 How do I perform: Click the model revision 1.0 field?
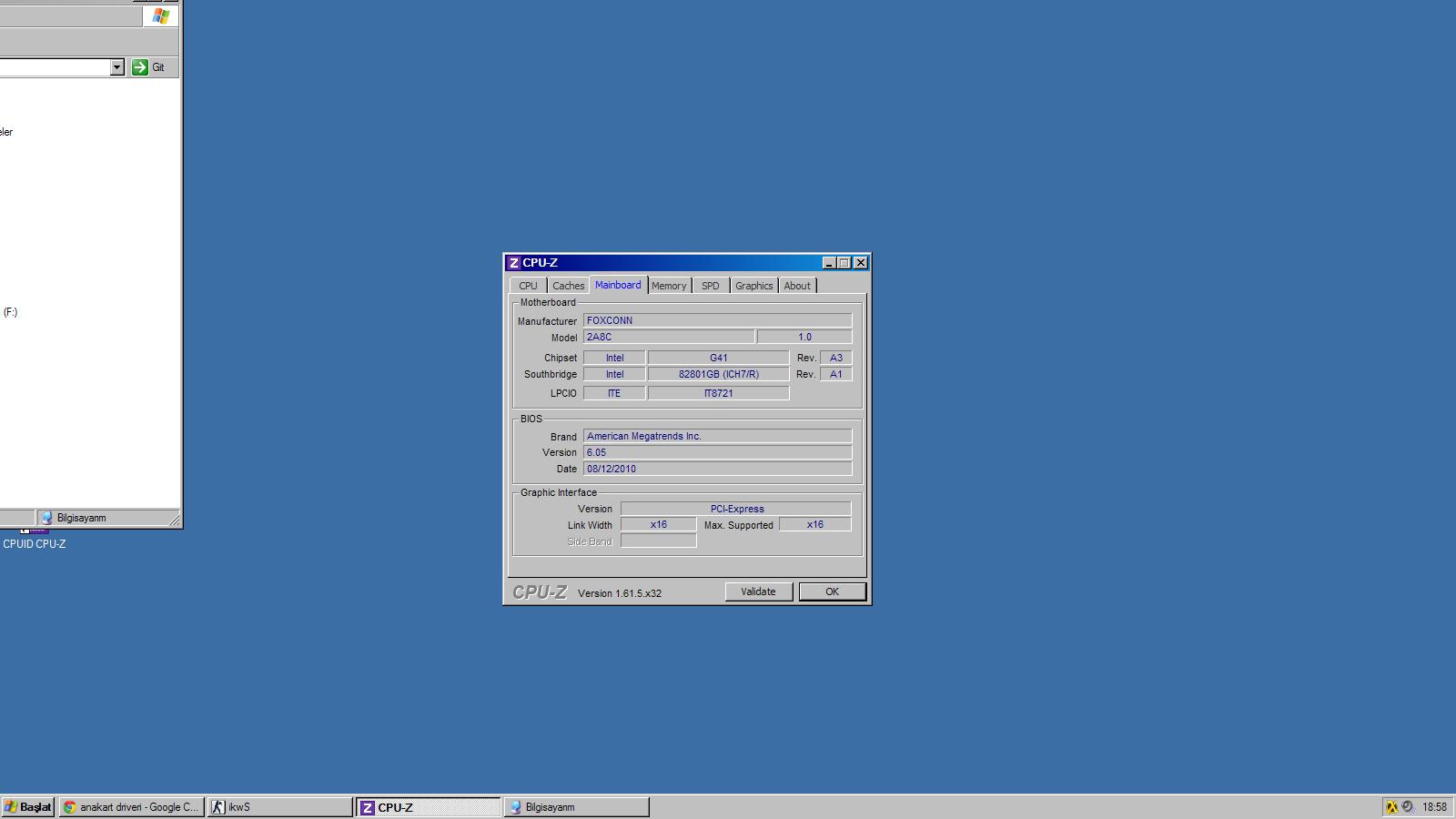804,337
